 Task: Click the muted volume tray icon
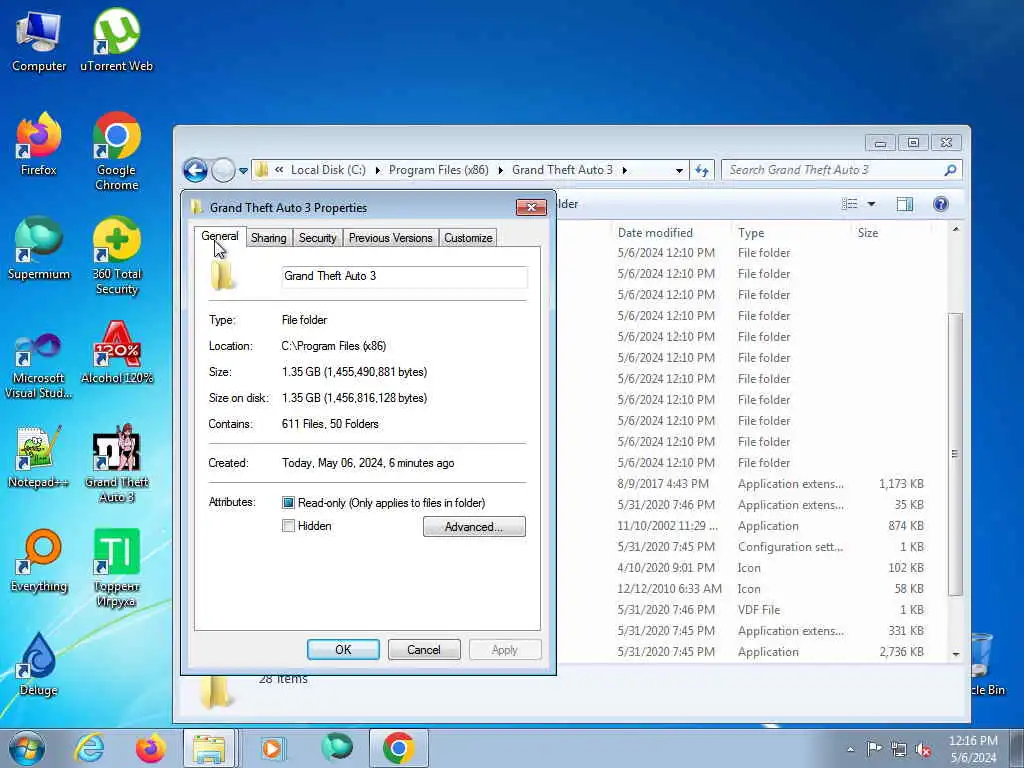pyautogui.click(x=923, y=749)
